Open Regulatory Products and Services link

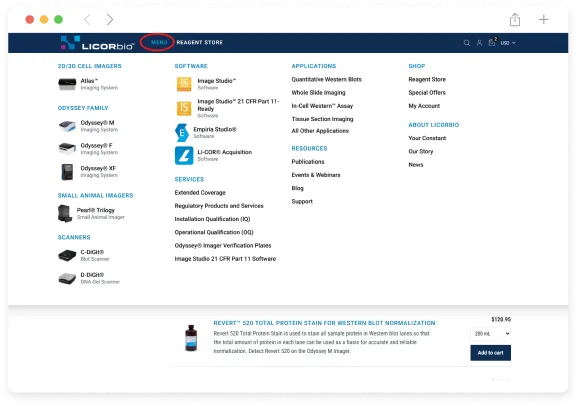(219, 206)
